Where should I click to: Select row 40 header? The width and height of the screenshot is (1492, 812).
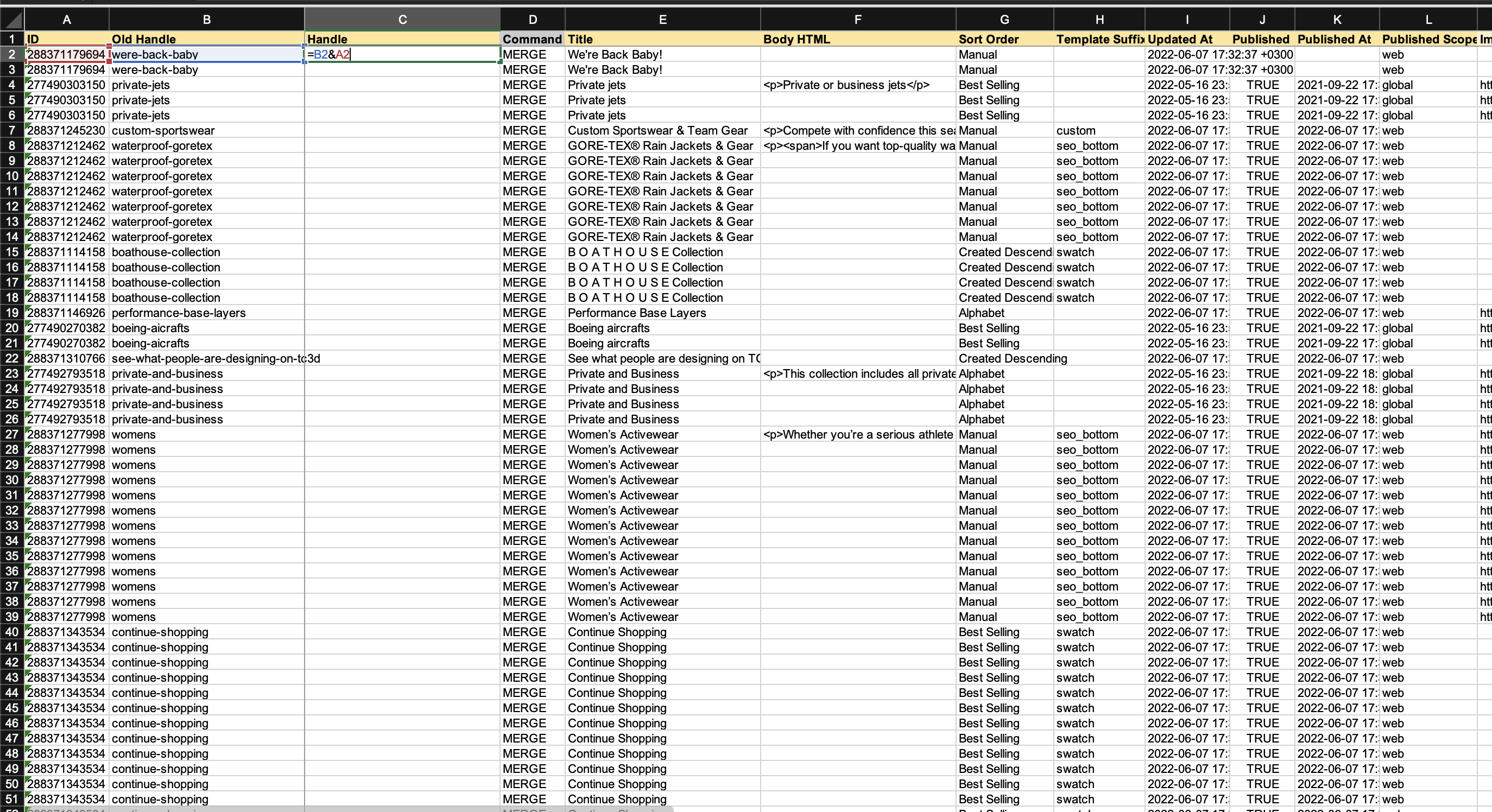(x=12, y=632)
